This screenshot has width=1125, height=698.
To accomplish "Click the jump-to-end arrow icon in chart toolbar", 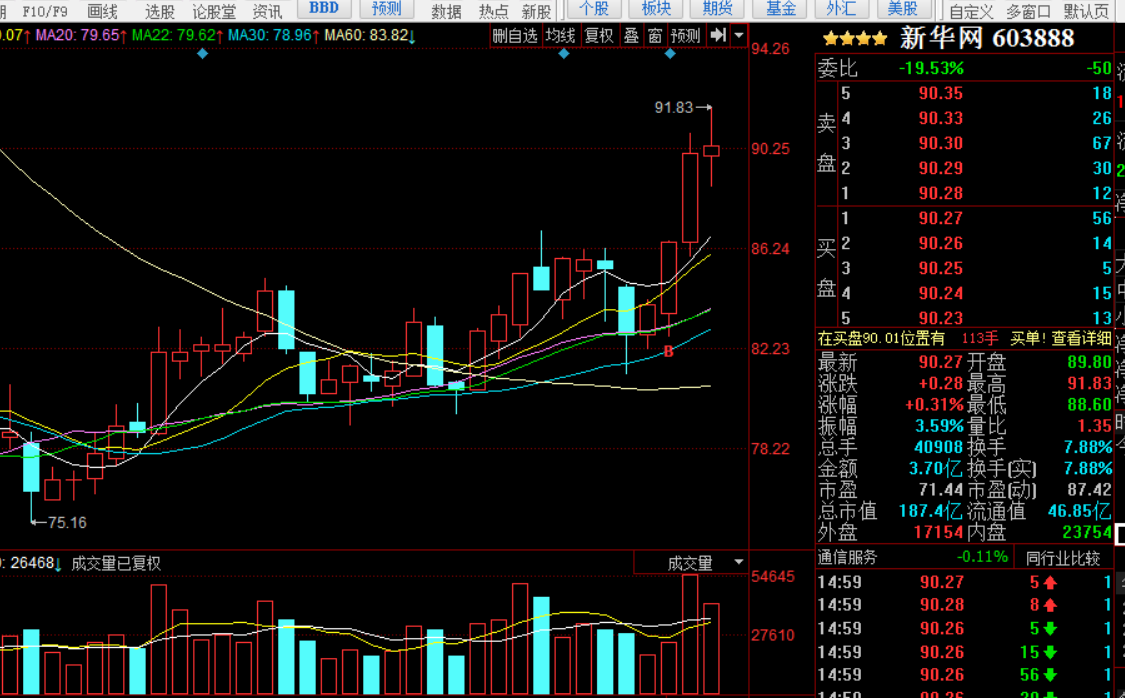I will (x=717, y=35).
